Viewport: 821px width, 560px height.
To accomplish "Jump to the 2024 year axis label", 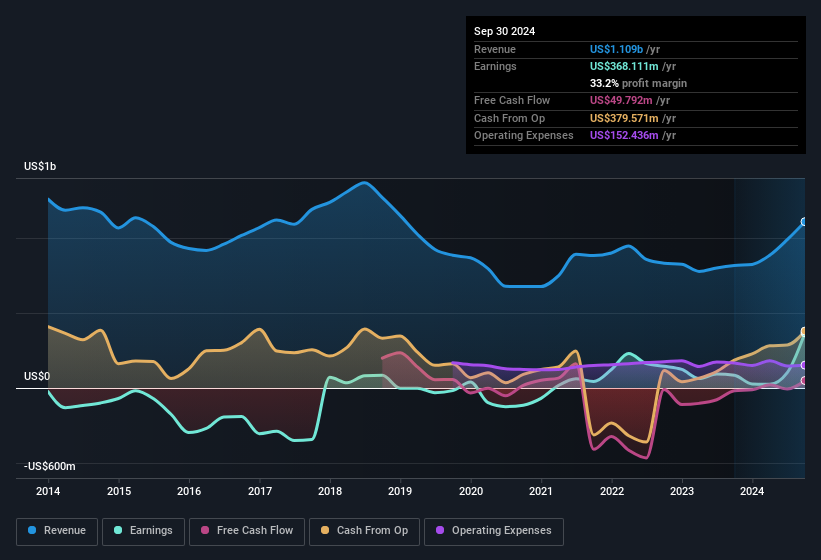I will pyautogui.click(x=752, y=491).
